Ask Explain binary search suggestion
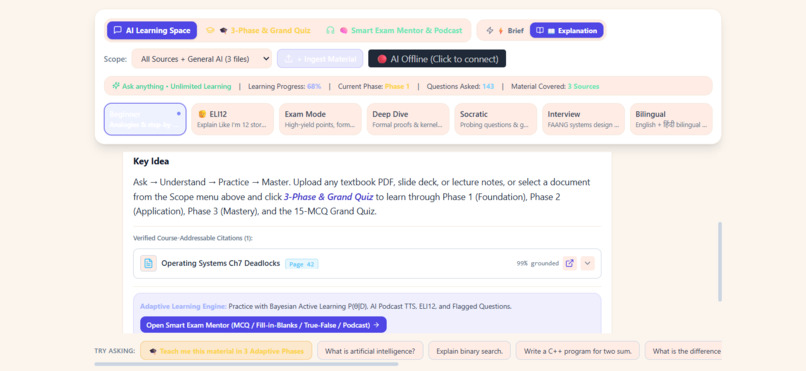 [x=469, y=351]
